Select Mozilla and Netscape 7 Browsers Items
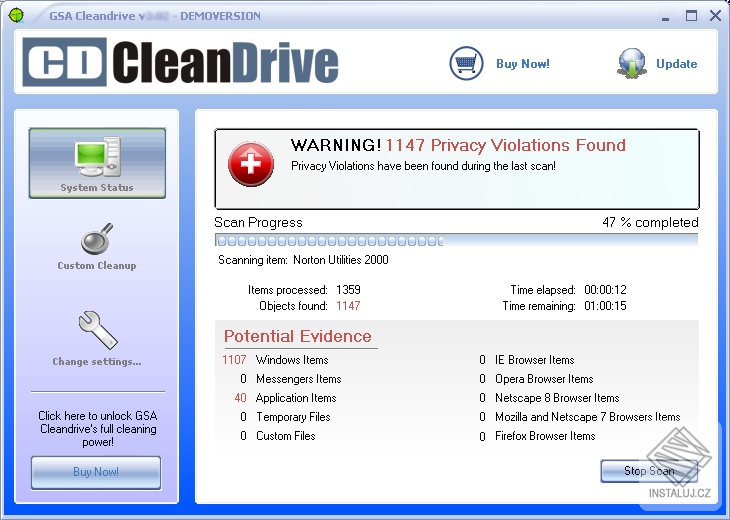730x520 pixels. [580, 417]
